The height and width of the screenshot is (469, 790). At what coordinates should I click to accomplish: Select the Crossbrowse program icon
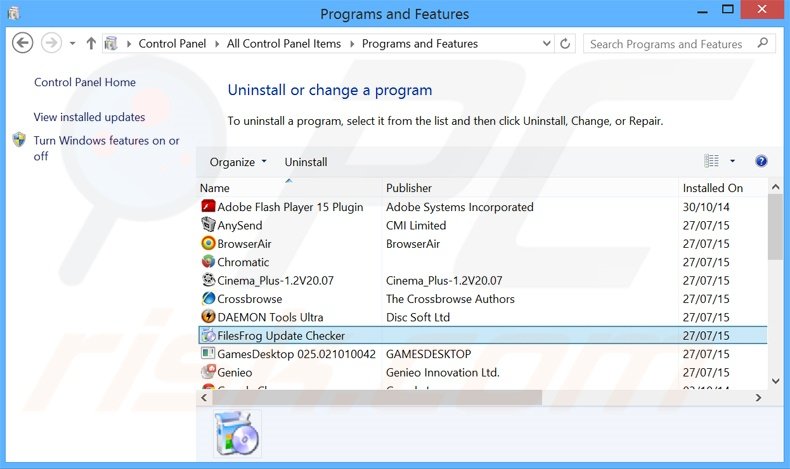pos(208,298)
